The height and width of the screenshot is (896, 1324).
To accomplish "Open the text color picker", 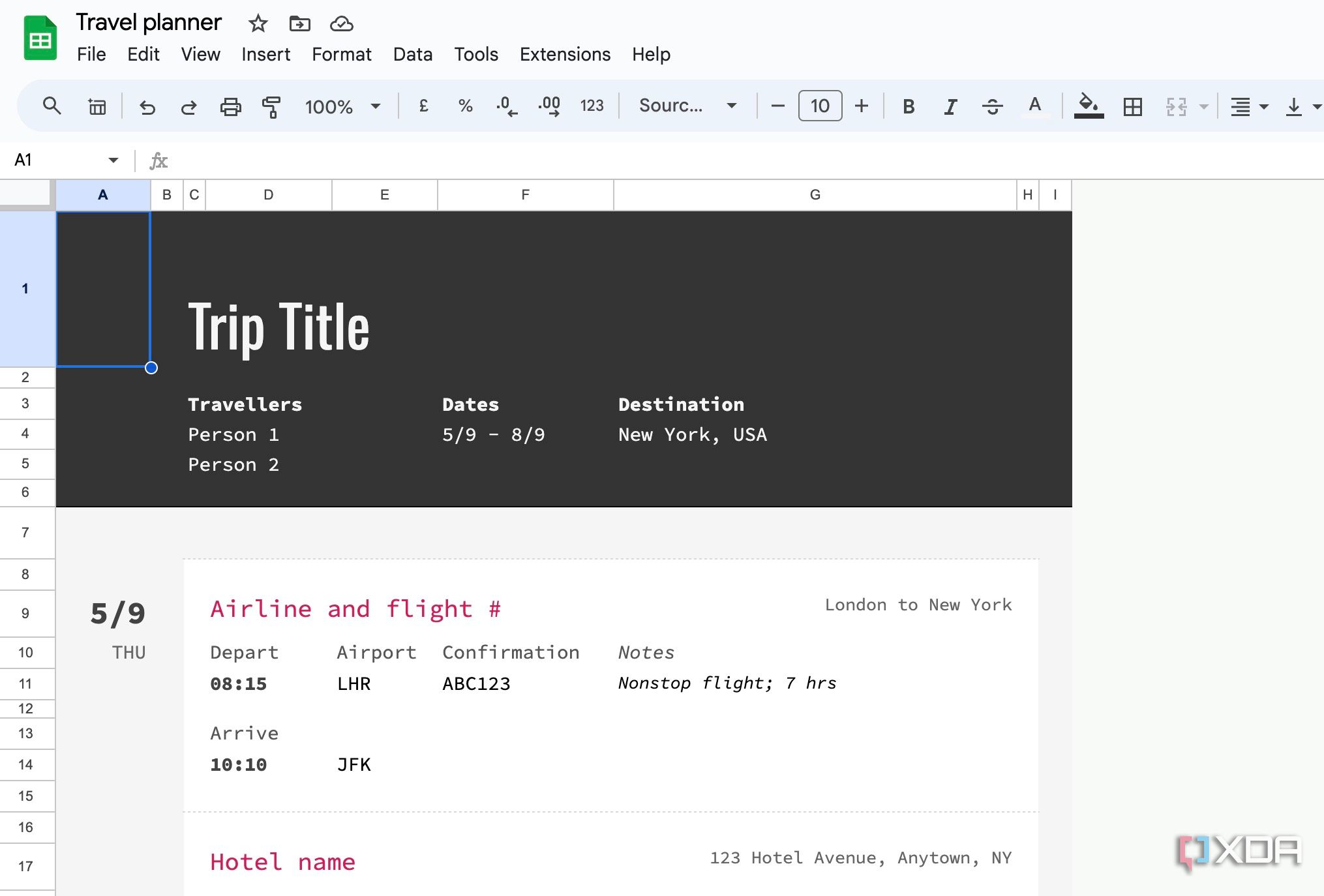I will click(1034, 106).
